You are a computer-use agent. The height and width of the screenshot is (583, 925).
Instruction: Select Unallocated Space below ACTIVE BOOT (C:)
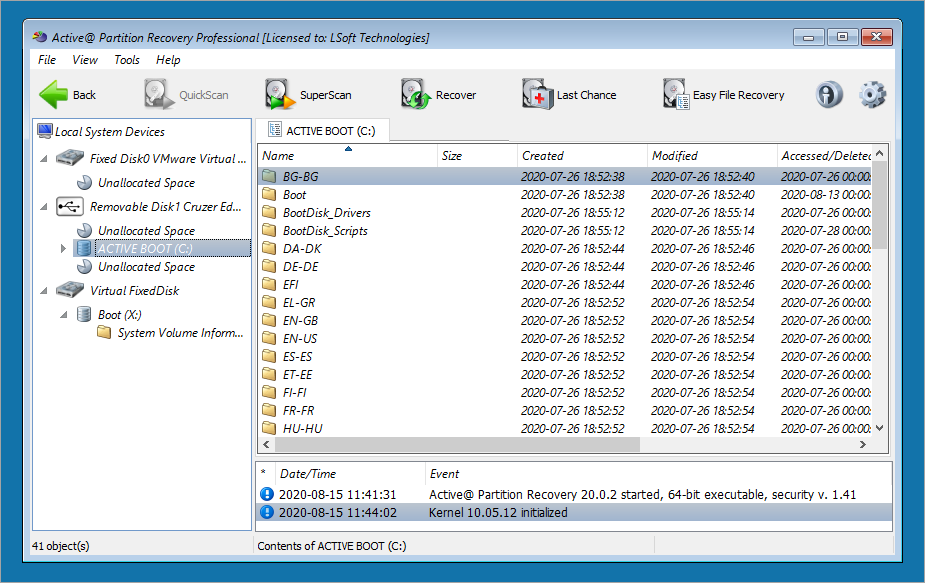(x=146, y=267)
